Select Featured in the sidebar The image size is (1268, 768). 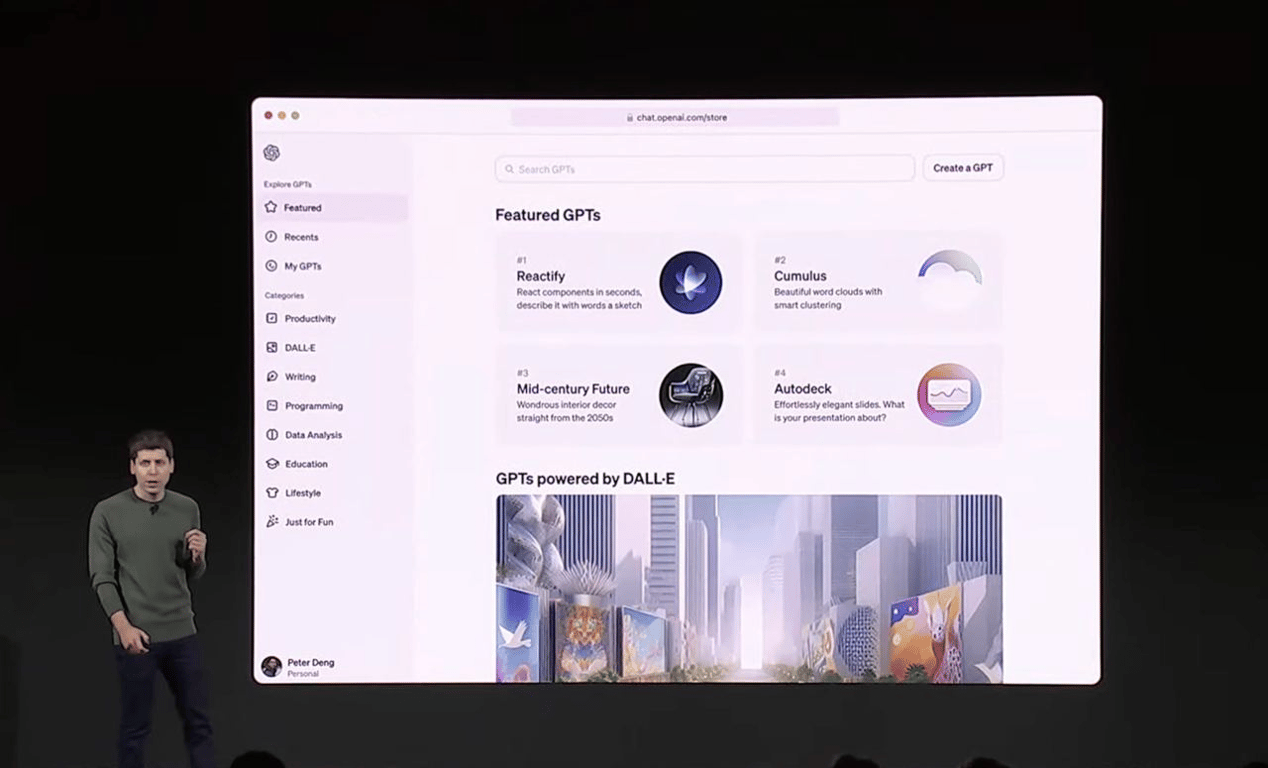click(x=302, y=208)
